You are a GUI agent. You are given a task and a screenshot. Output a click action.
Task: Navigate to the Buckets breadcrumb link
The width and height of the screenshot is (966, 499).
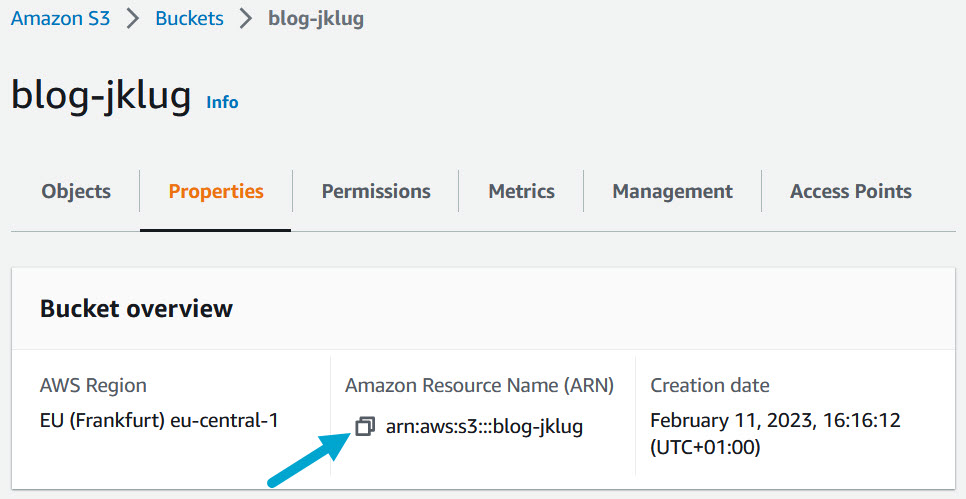(x=189, y=19)
